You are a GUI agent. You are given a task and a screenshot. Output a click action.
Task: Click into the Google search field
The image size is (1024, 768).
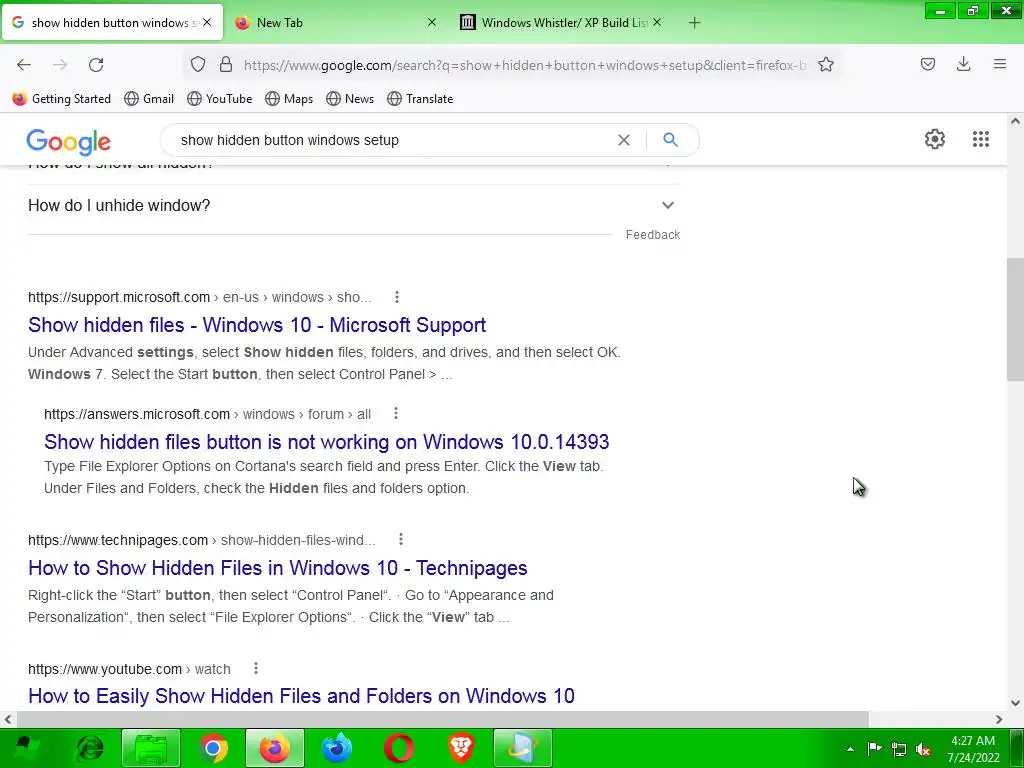[x=392, y=140]
